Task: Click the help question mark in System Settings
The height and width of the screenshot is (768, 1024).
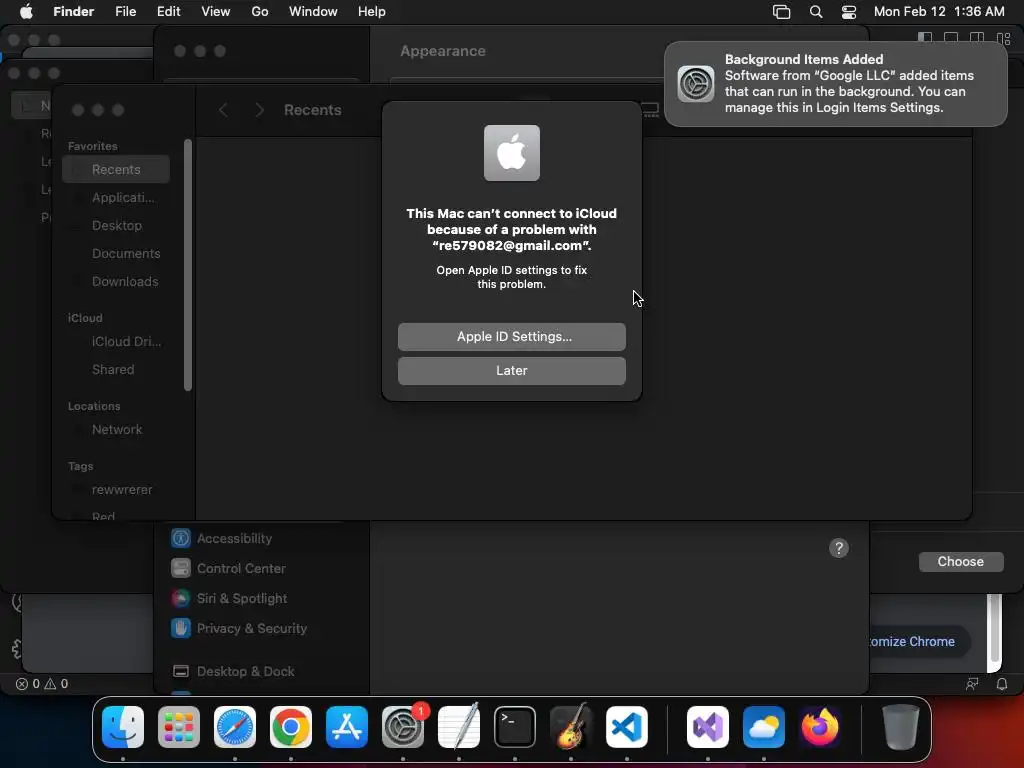Action: [839, 548]
